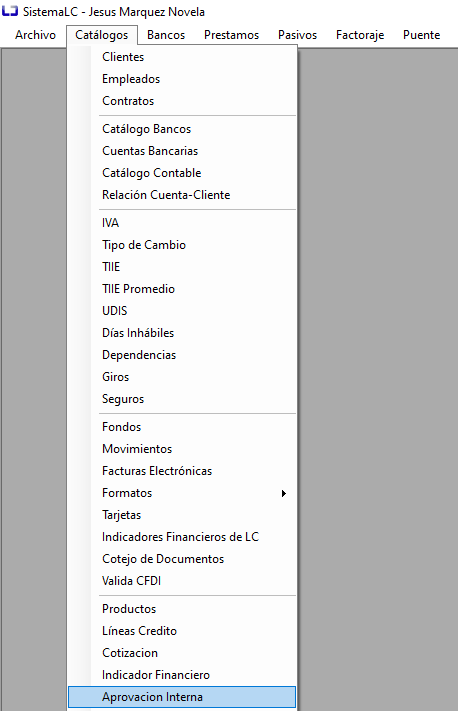This screenshot has height=711, width=458.
Task: Choose the Empleados menu entry
Action: click(x=182, y=79)
